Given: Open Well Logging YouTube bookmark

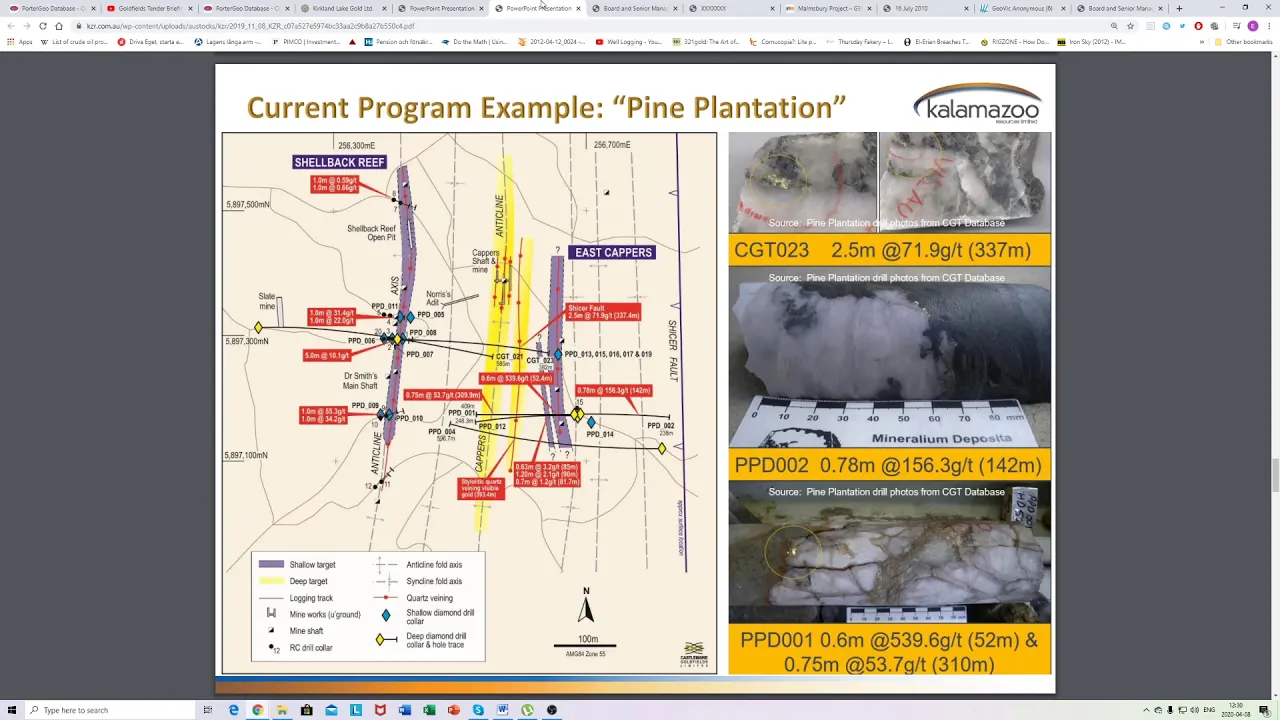Looking at the screenshot, I should tap(628, 42).
